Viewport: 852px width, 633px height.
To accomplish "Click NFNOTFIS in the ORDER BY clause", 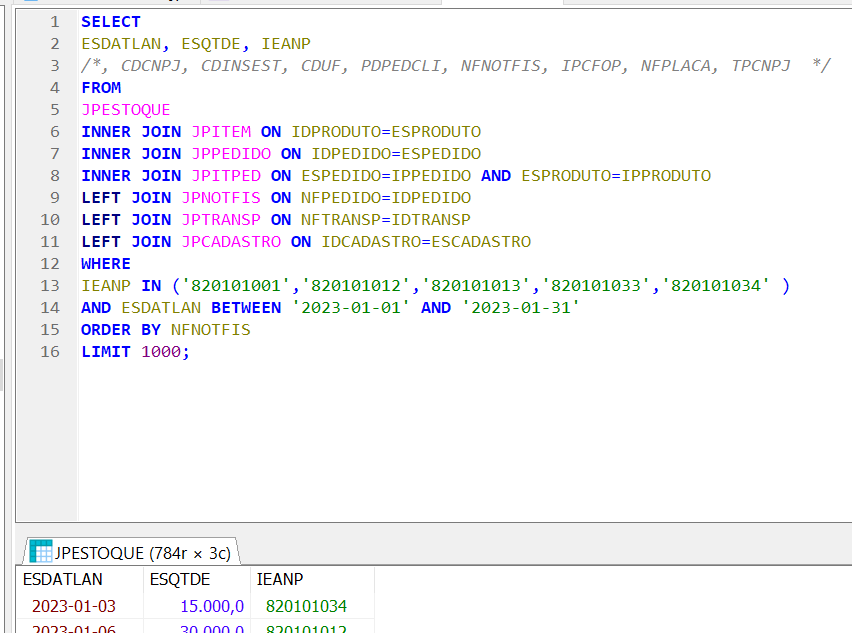I will tap(210, 330).
